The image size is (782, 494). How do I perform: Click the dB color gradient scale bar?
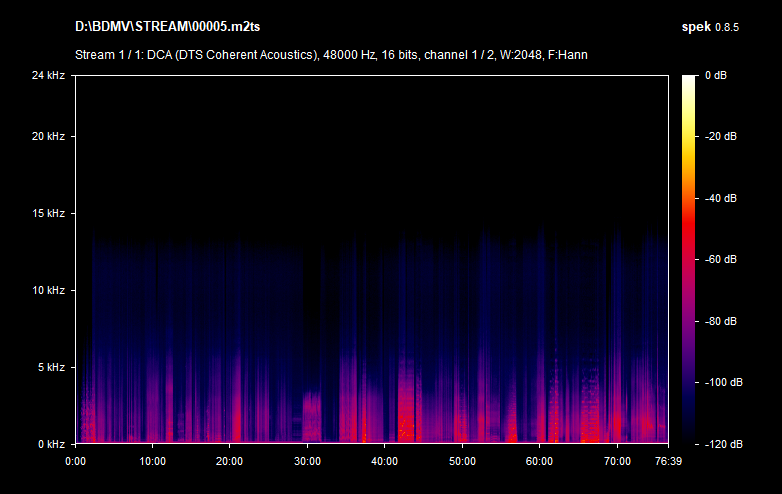point(689,260)
